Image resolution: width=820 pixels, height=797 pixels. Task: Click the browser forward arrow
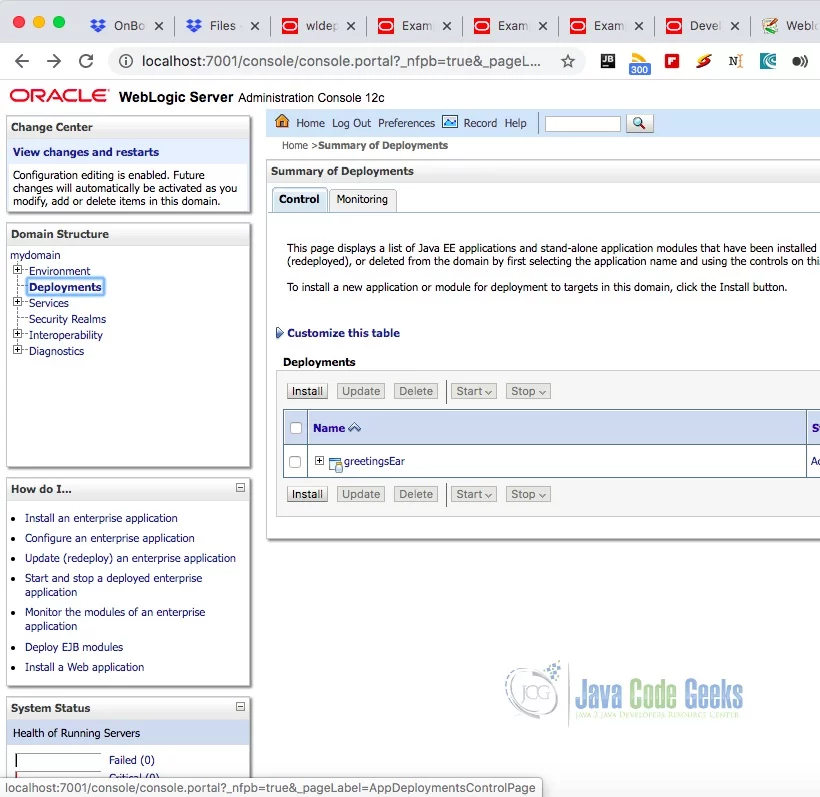tap(54, 61)
